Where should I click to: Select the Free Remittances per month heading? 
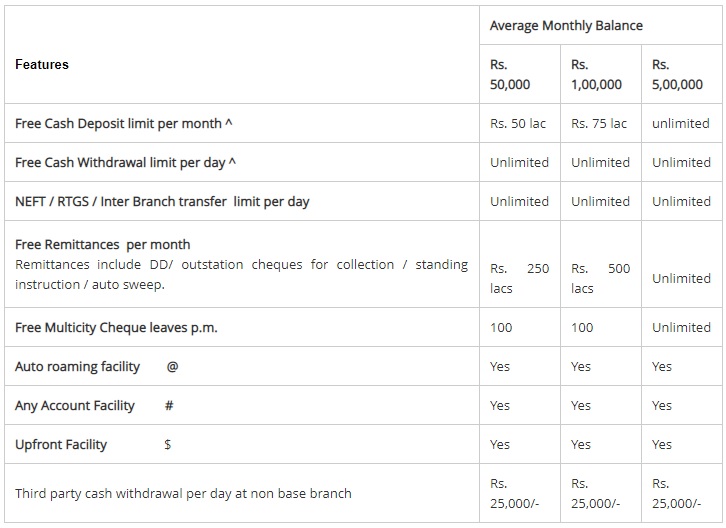(102, 245)
